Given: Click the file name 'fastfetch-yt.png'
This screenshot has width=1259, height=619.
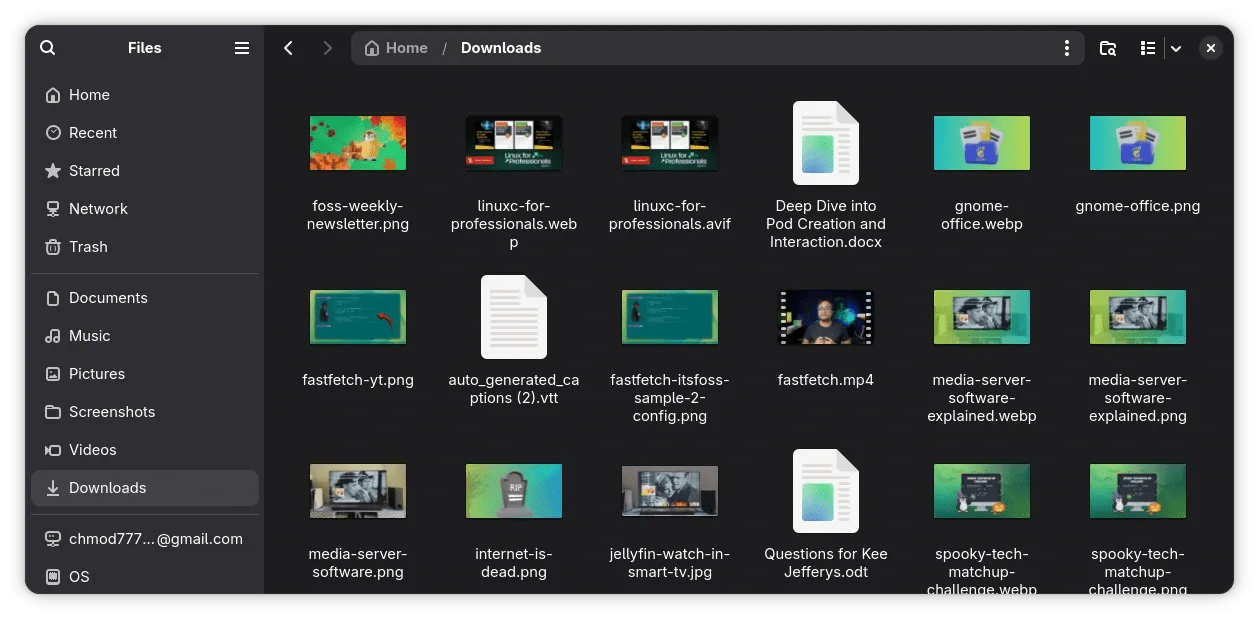Looking at the screenshot, I should (x=358, y=380).
